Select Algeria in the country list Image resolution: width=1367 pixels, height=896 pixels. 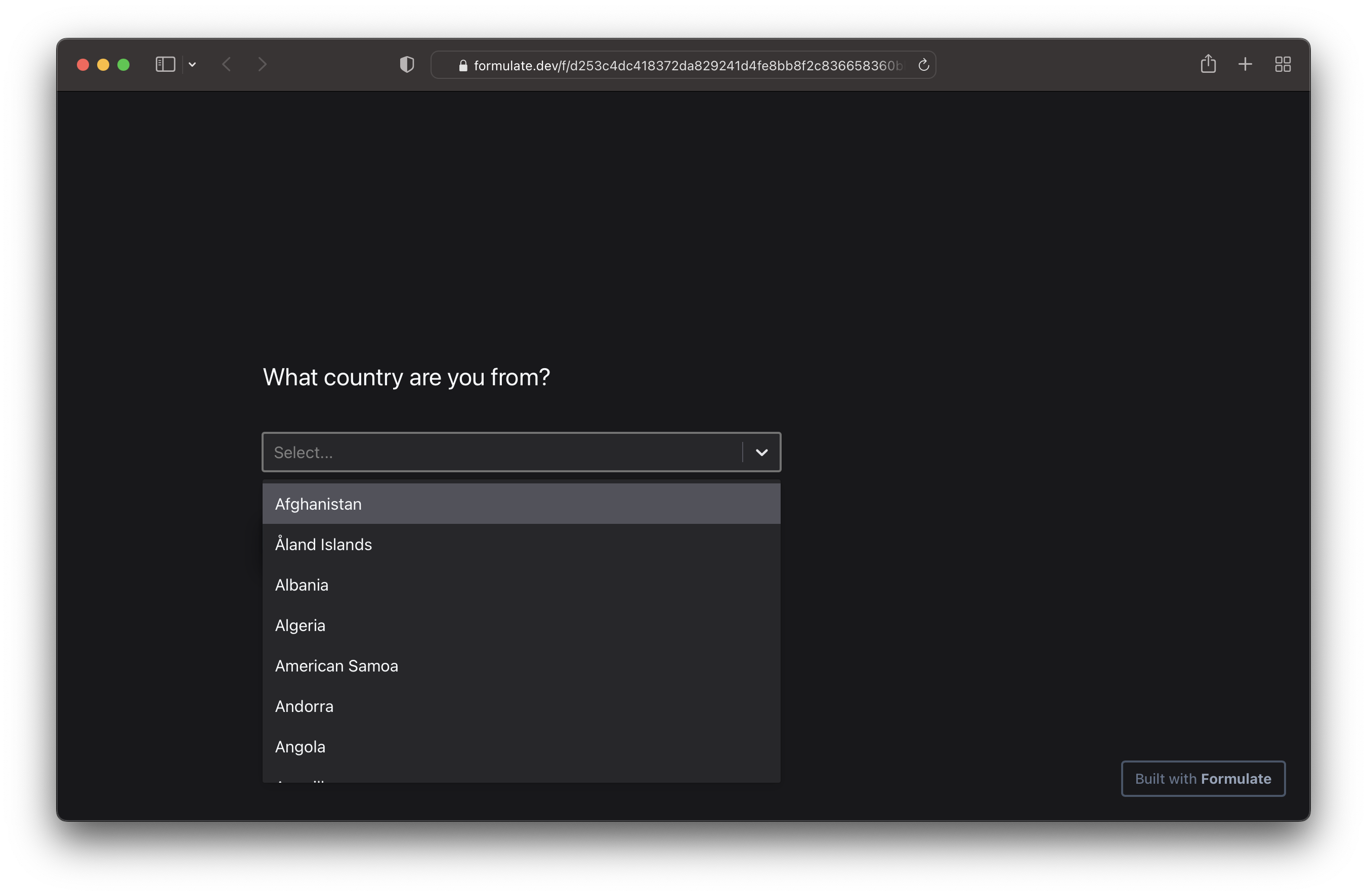point(521,625)
